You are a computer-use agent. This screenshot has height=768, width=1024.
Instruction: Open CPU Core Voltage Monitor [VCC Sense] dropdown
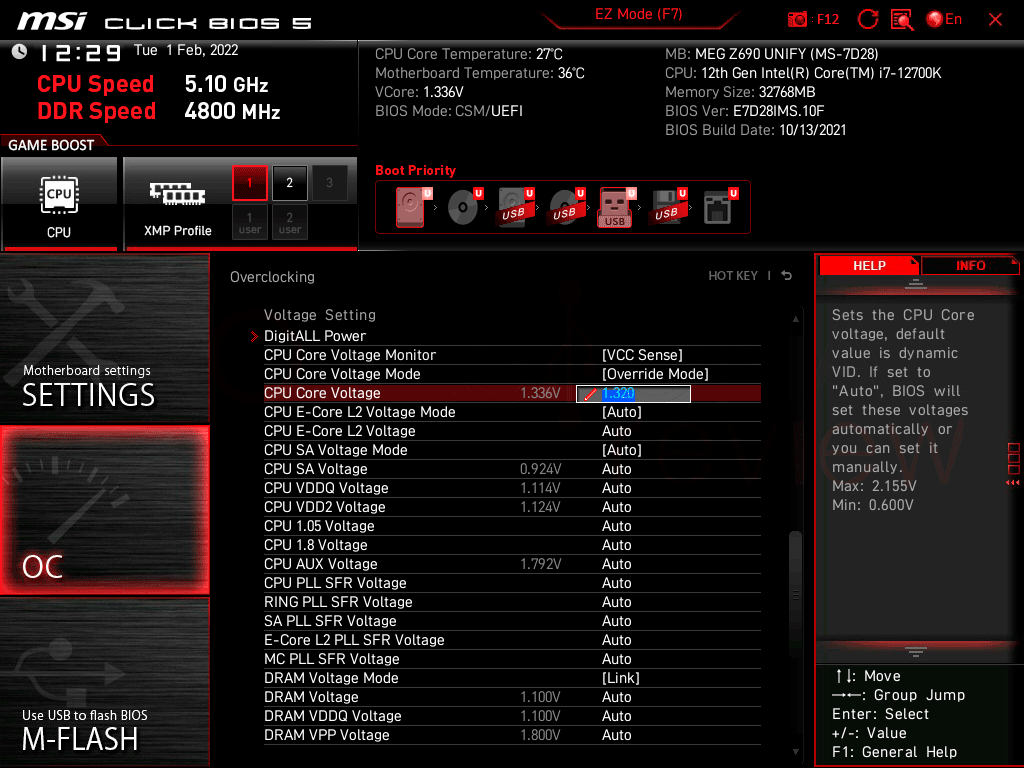point(642,355)
